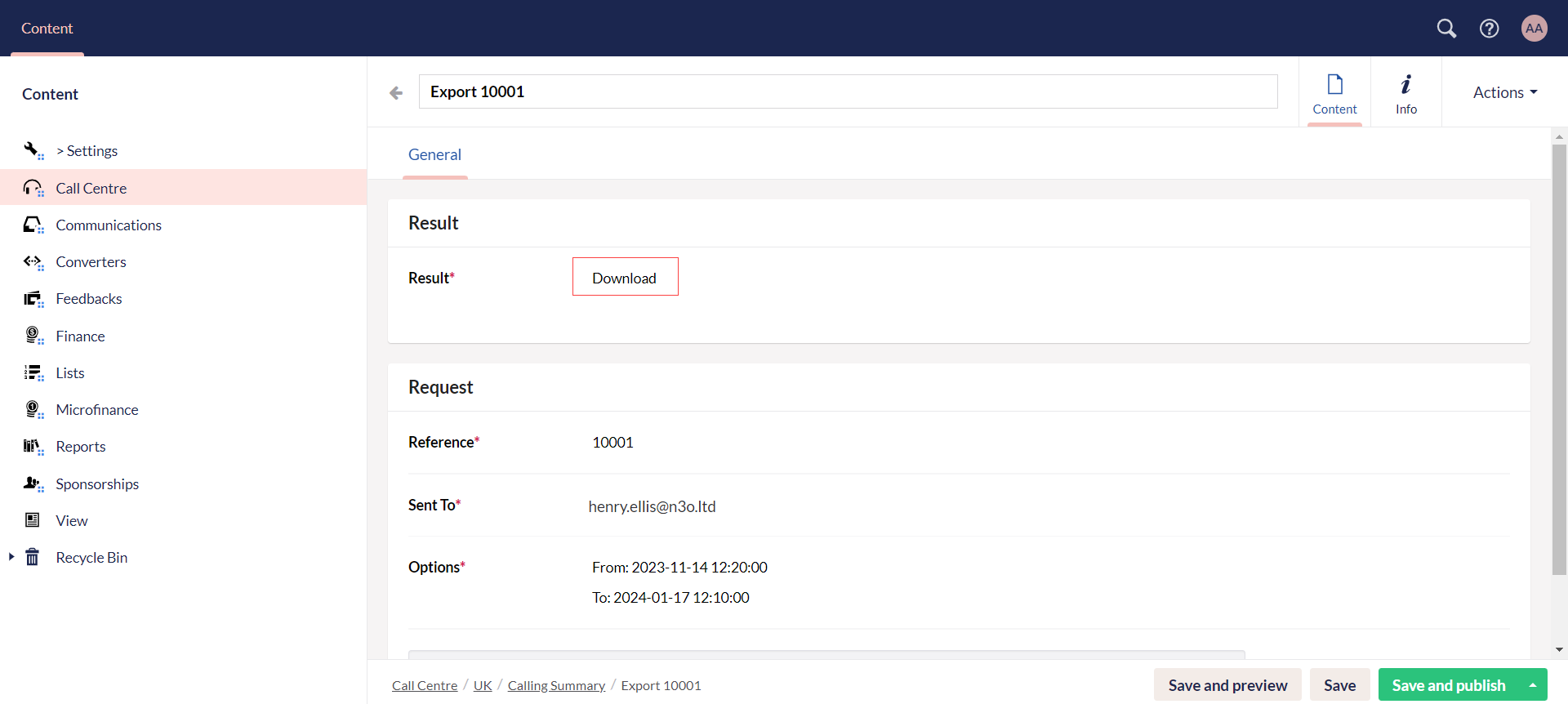Click Save and publish button
The image size is (1568, 704).
pyautogui.click(x=1448, y=685)
